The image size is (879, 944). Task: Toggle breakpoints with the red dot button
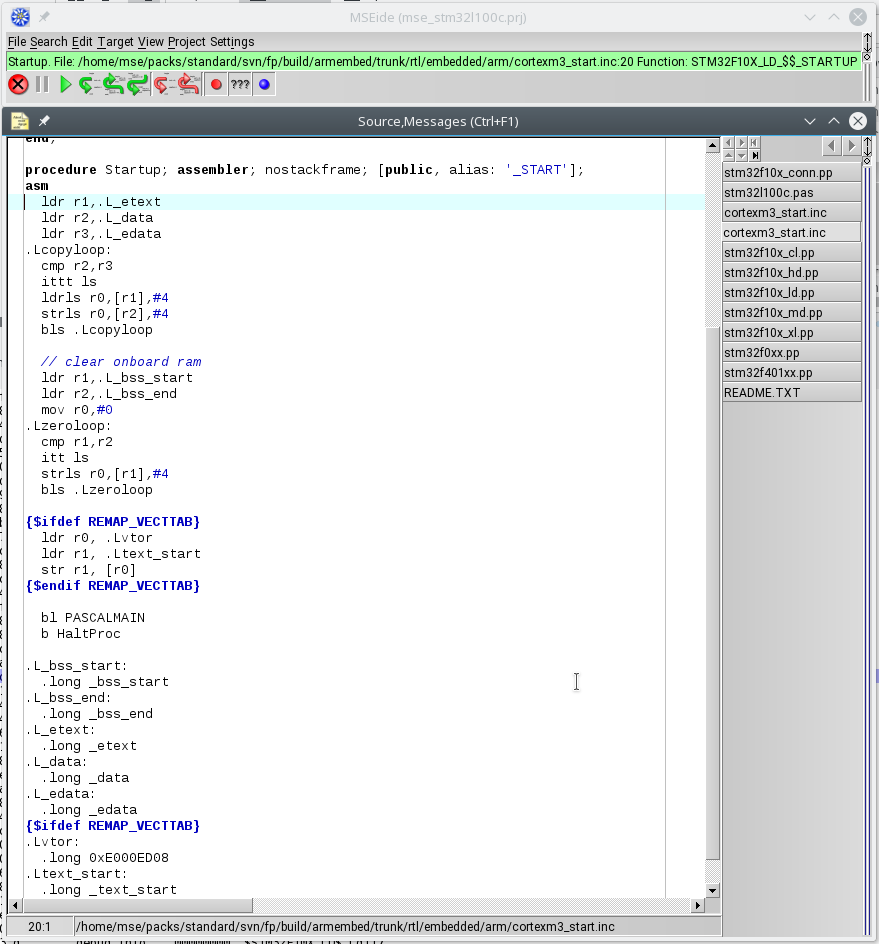215,85
